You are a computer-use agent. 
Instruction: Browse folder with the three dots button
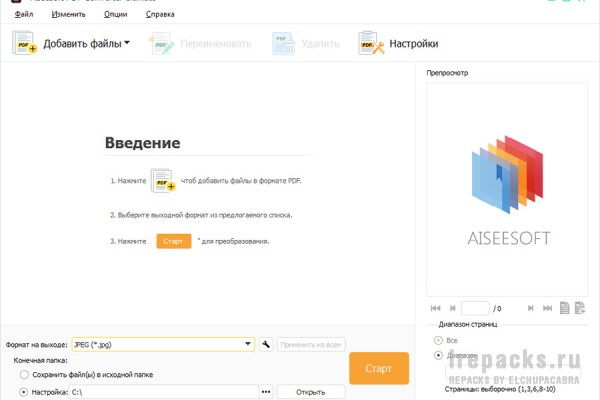point(266,392)
